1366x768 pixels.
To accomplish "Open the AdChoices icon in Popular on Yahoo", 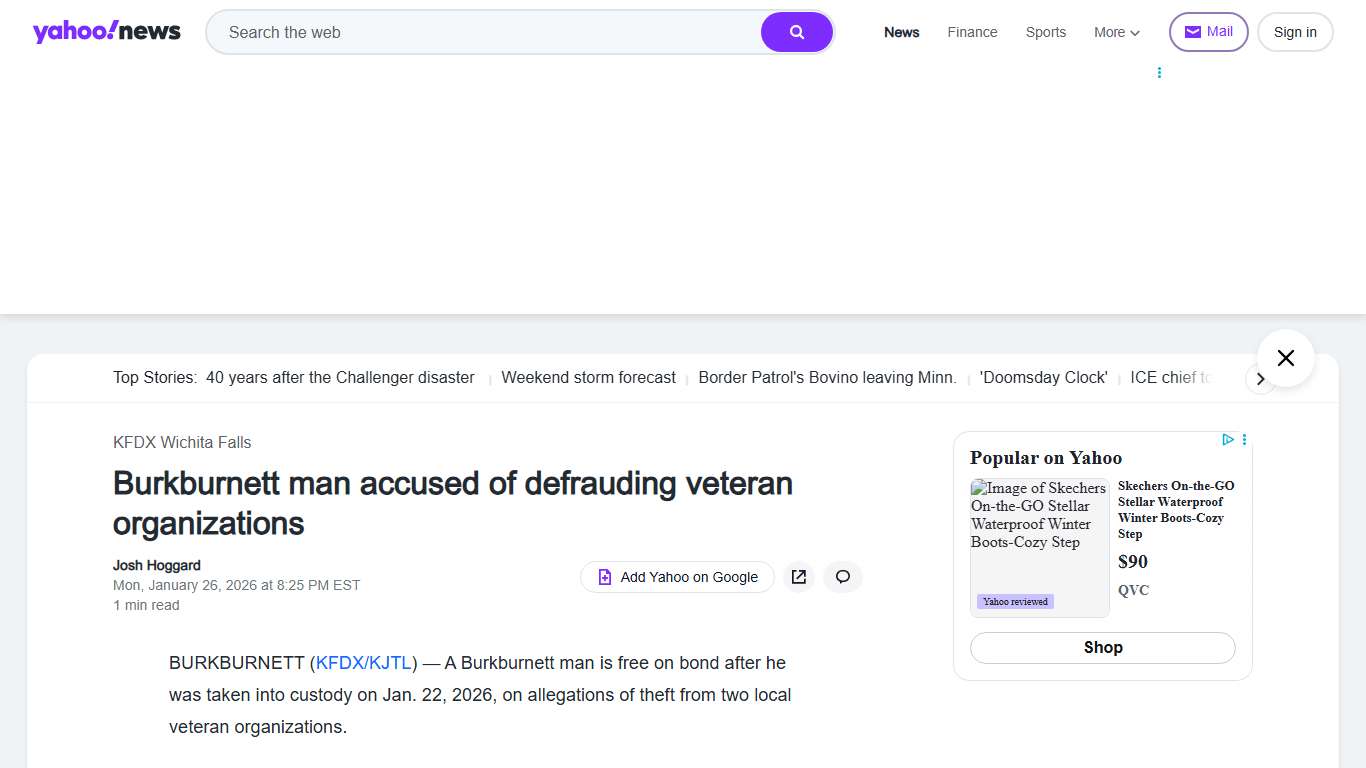I will [1228, 440].
